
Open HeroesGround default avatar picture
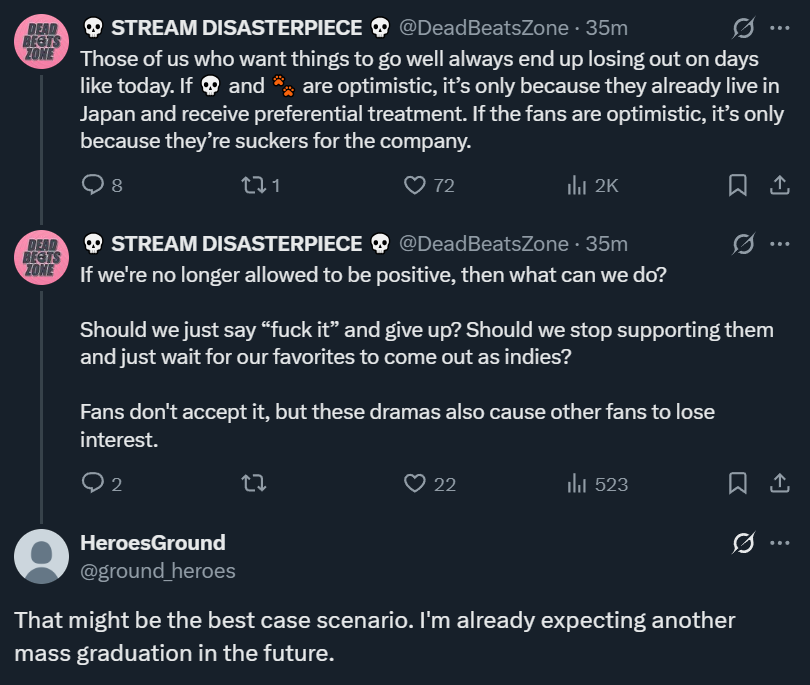(x=41, y=556)
